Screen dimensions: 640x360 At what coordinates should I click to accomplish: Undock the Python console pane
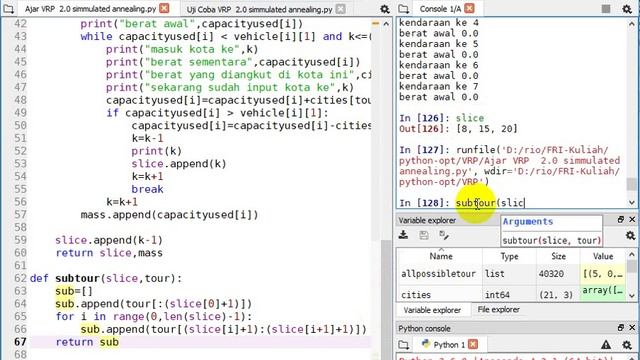[620, 328]
